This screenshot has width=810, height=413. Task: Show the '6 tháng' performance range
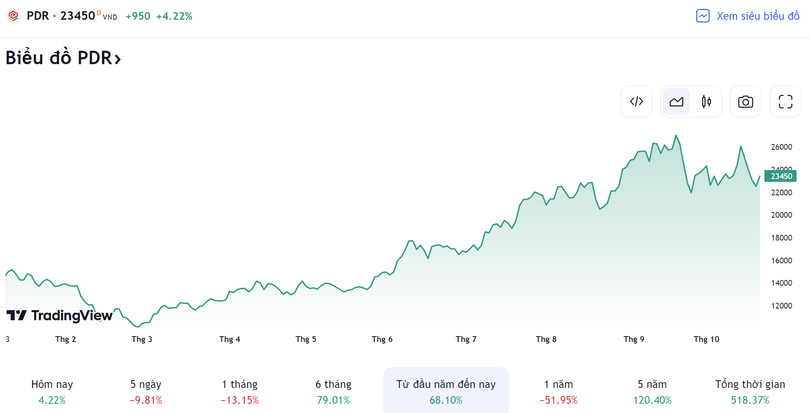click(333, 391)
